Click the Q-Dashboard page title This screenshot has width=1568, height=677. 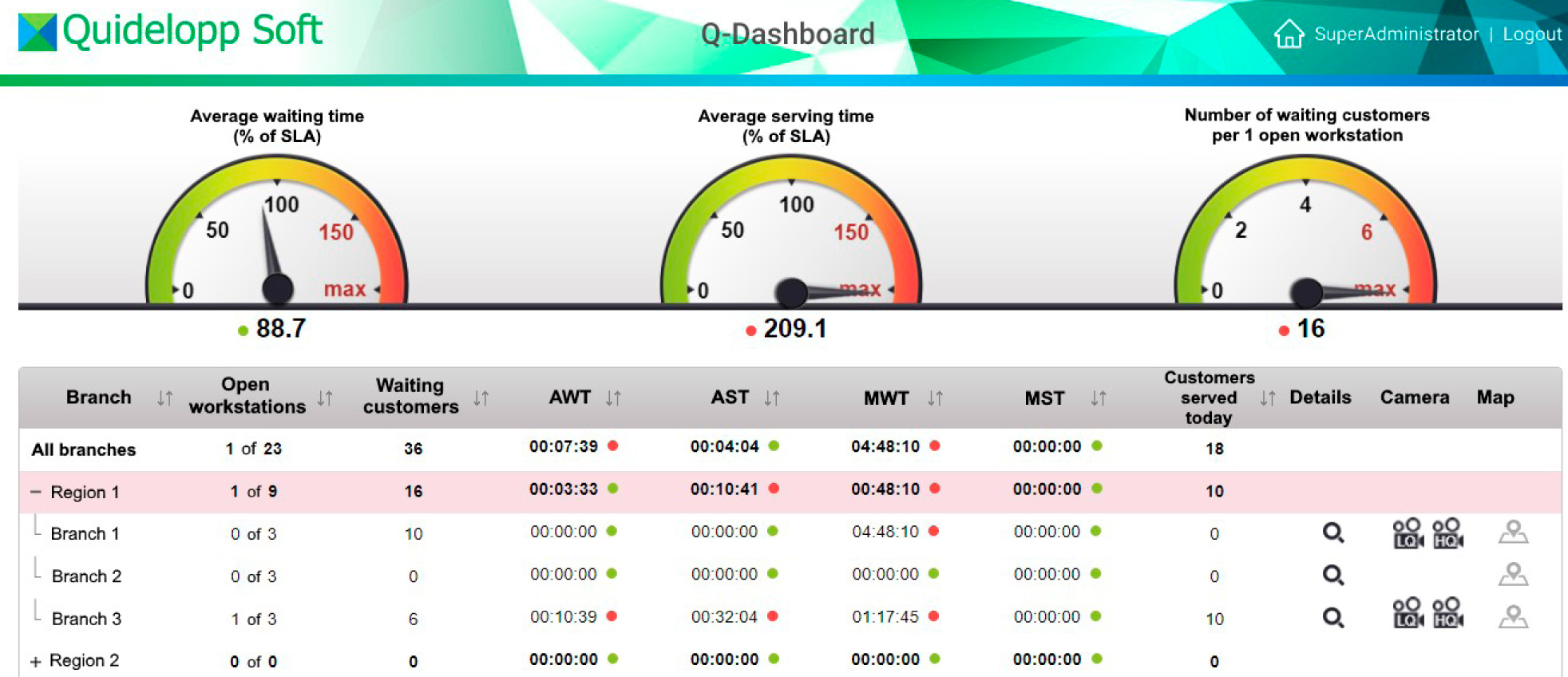click(787, 34)
